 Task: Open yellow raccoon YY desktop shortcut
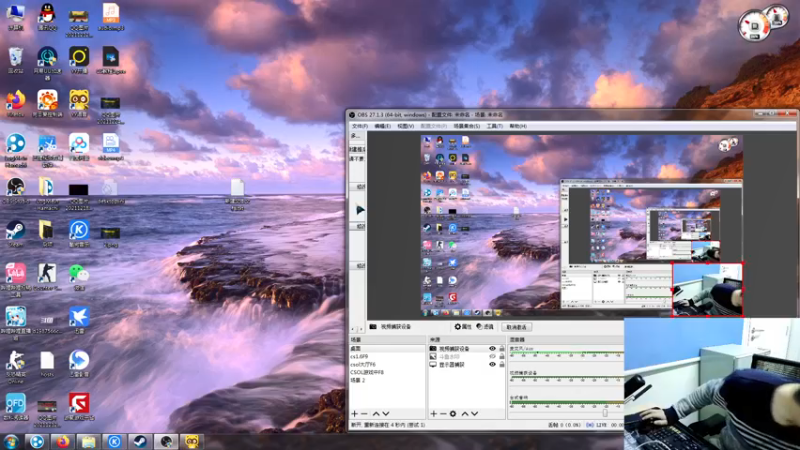(79, 104)
